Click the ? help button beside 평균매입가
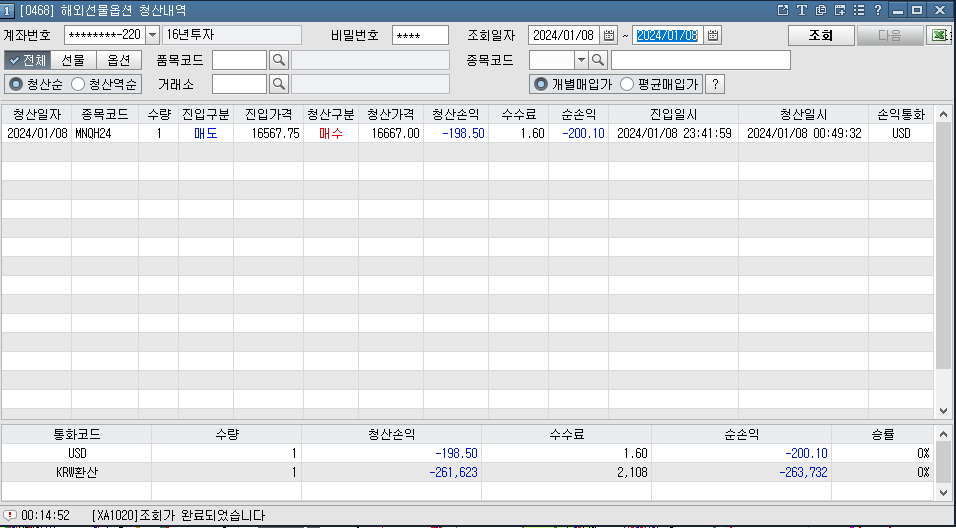 pyautogui.click(x=715, y=84)
